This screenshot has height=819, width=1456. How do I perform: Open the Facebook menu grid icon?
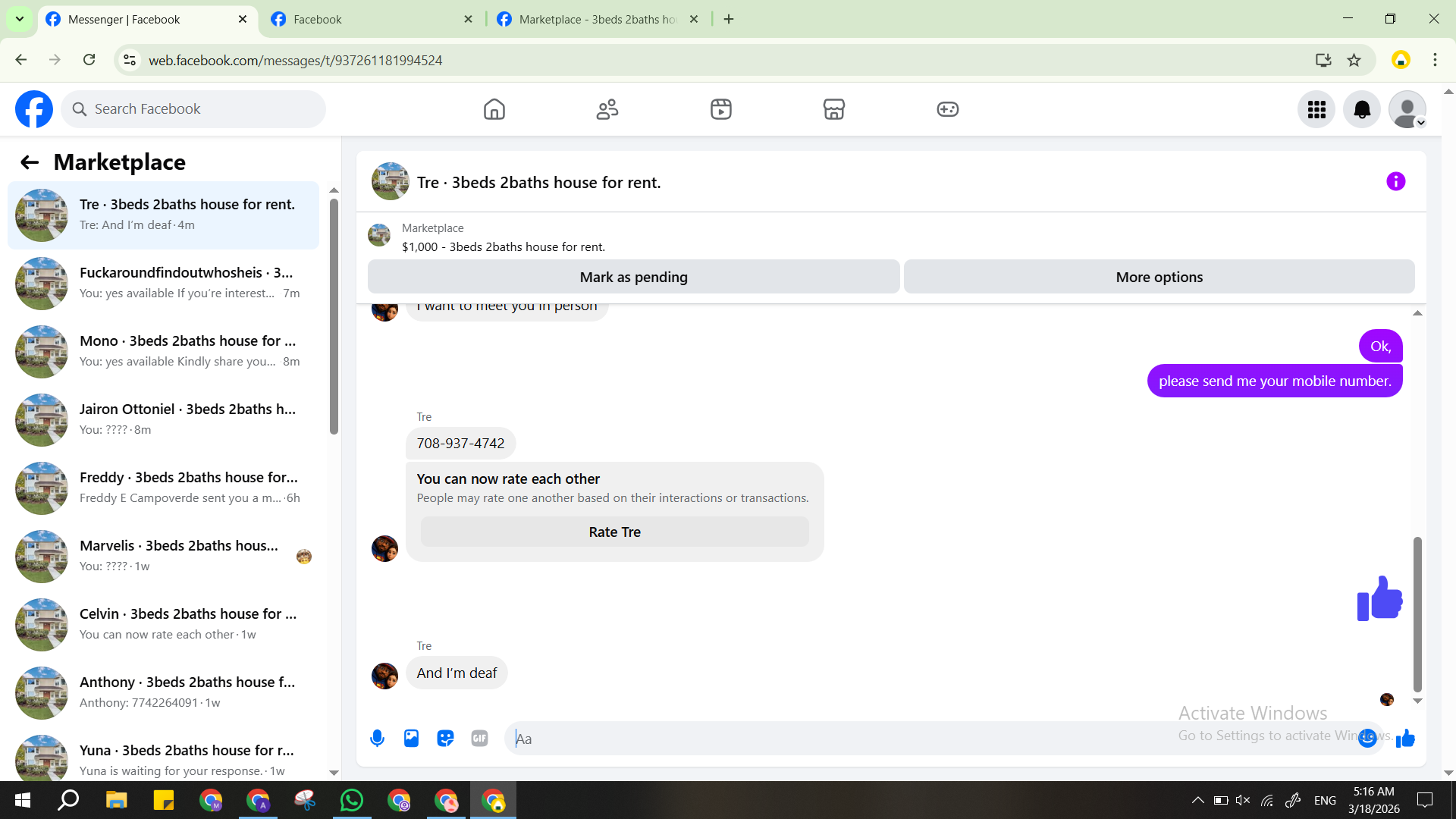[1316, 109]
